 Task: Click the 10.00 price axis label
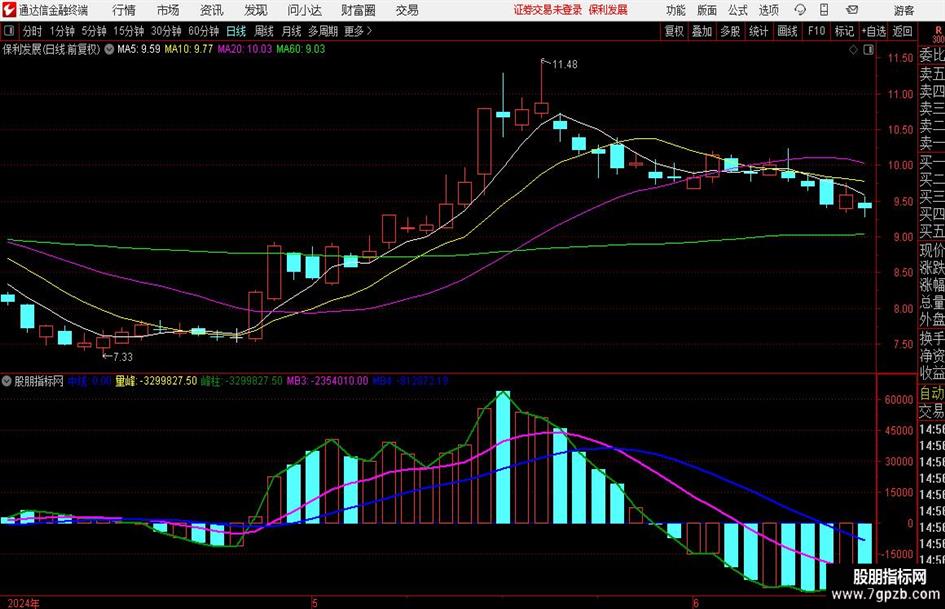tap(901, 165)
